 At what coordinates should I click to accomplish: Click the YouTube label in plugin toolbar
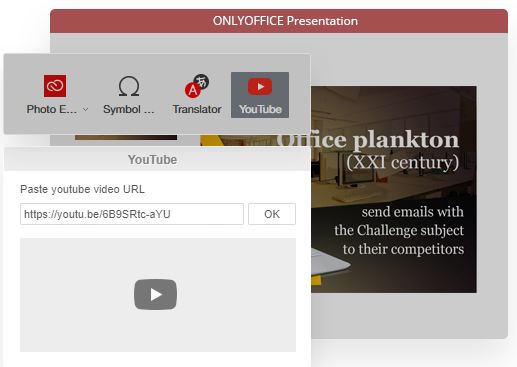pyautogui.click(x=260, y=109)
